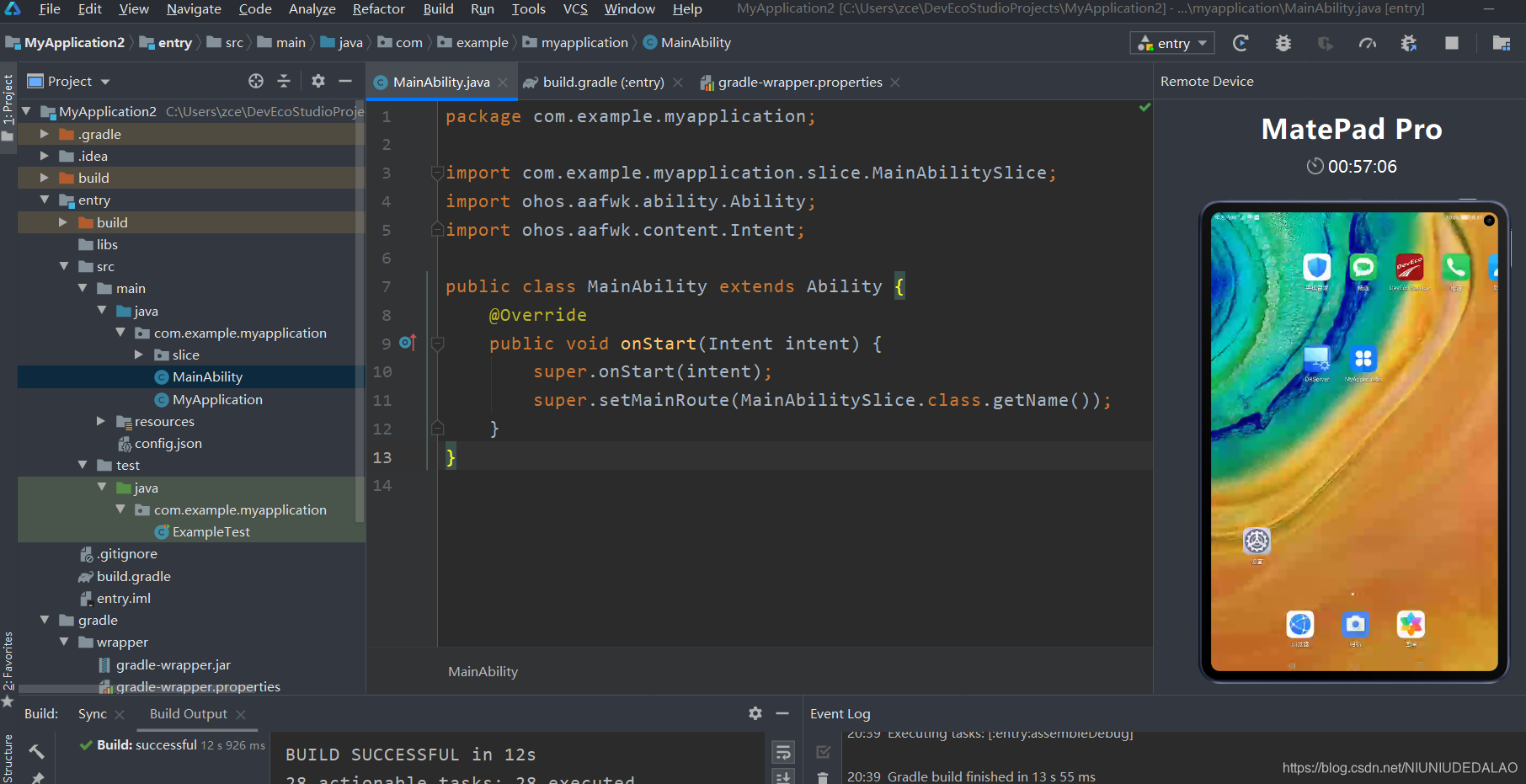Open the Build menu
The height and width of the screenshot is (784, 1526).
[x=438, y=9]
